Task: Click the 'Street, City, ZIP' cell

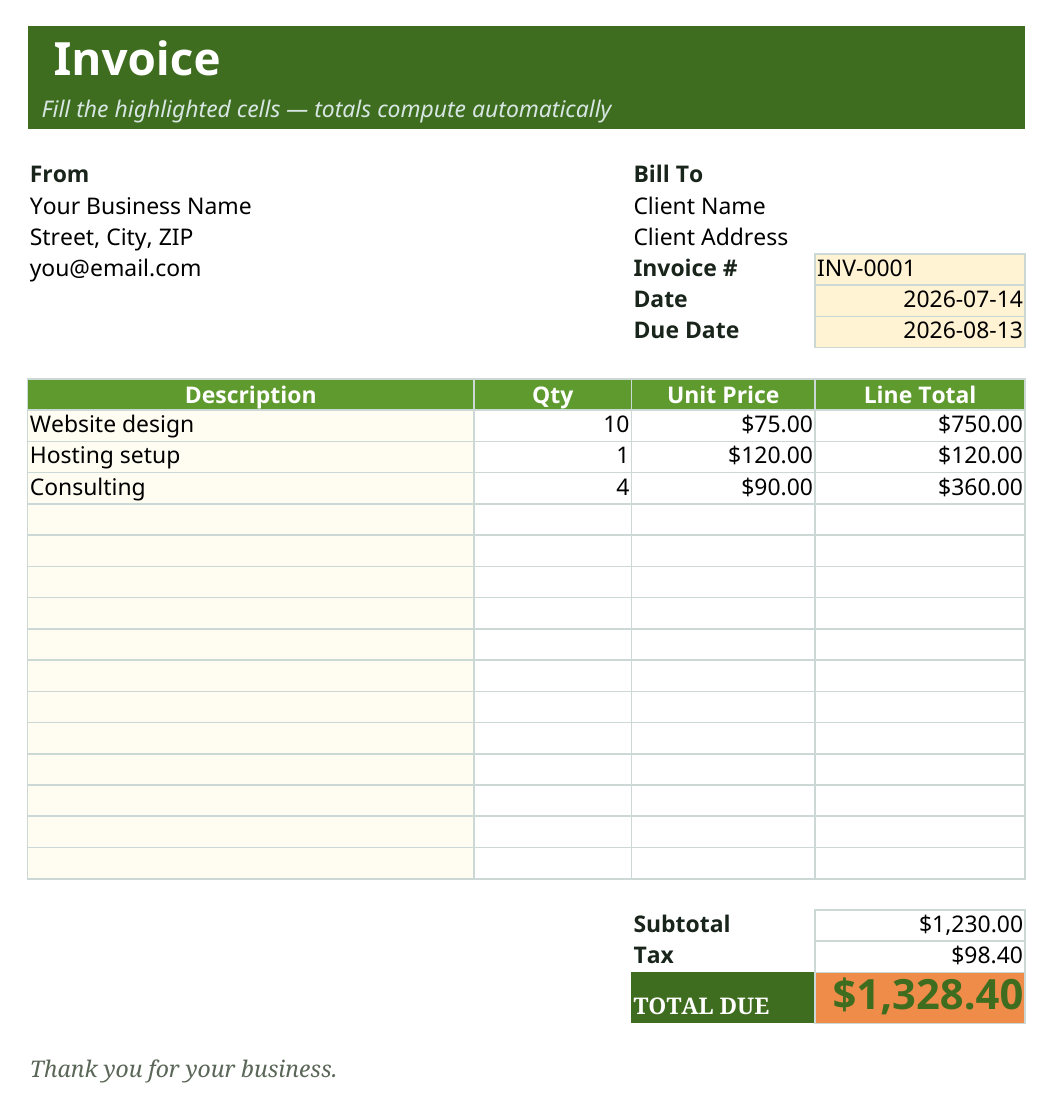Action: pyautogui.click(x=111, y=237)
